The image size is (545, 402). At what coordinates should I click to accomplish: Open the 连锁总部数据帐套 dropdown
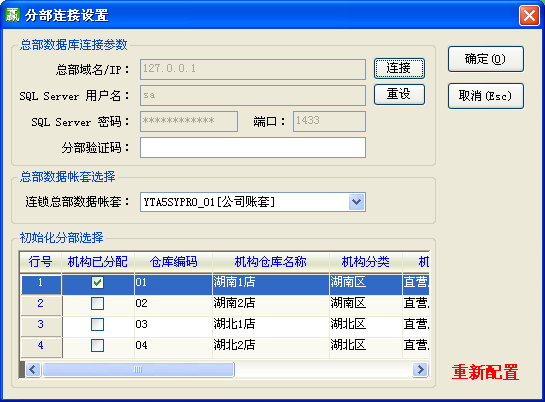point(356,202)
